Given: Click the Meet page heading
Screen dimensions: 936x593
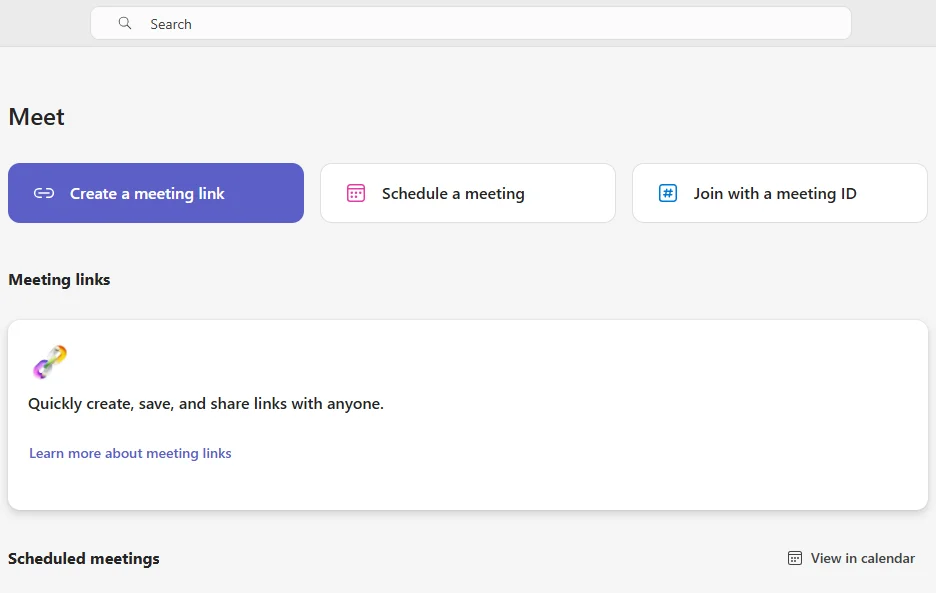Looking at the screenshot, I should pyautogui.click(x=36, y=116).
